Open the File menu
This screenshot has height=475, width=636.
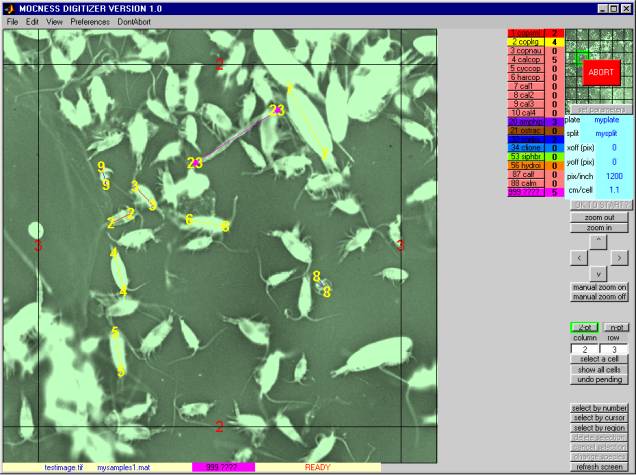[12, 22]
